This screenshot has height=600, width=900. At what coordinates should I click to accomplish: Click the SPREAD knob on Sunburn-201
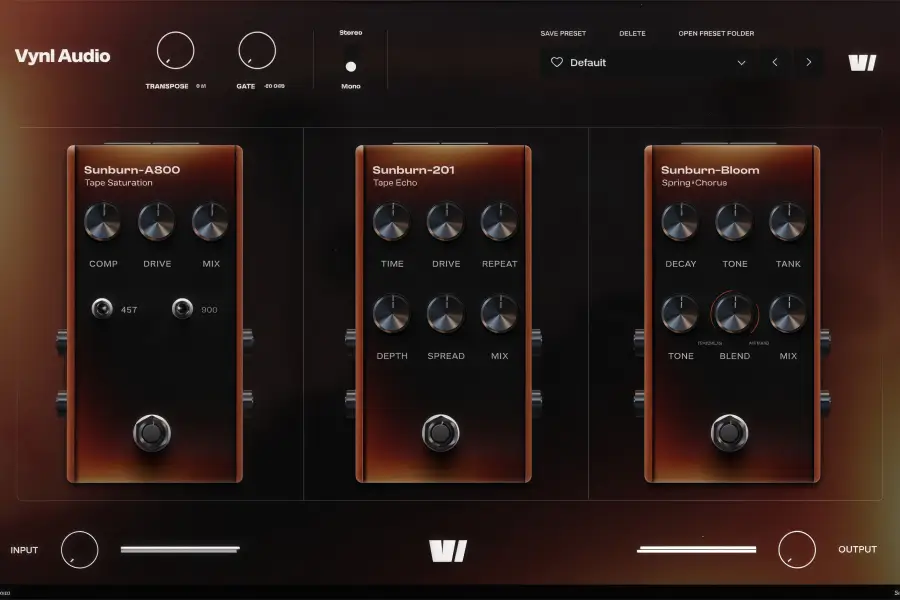pos(445,314)
